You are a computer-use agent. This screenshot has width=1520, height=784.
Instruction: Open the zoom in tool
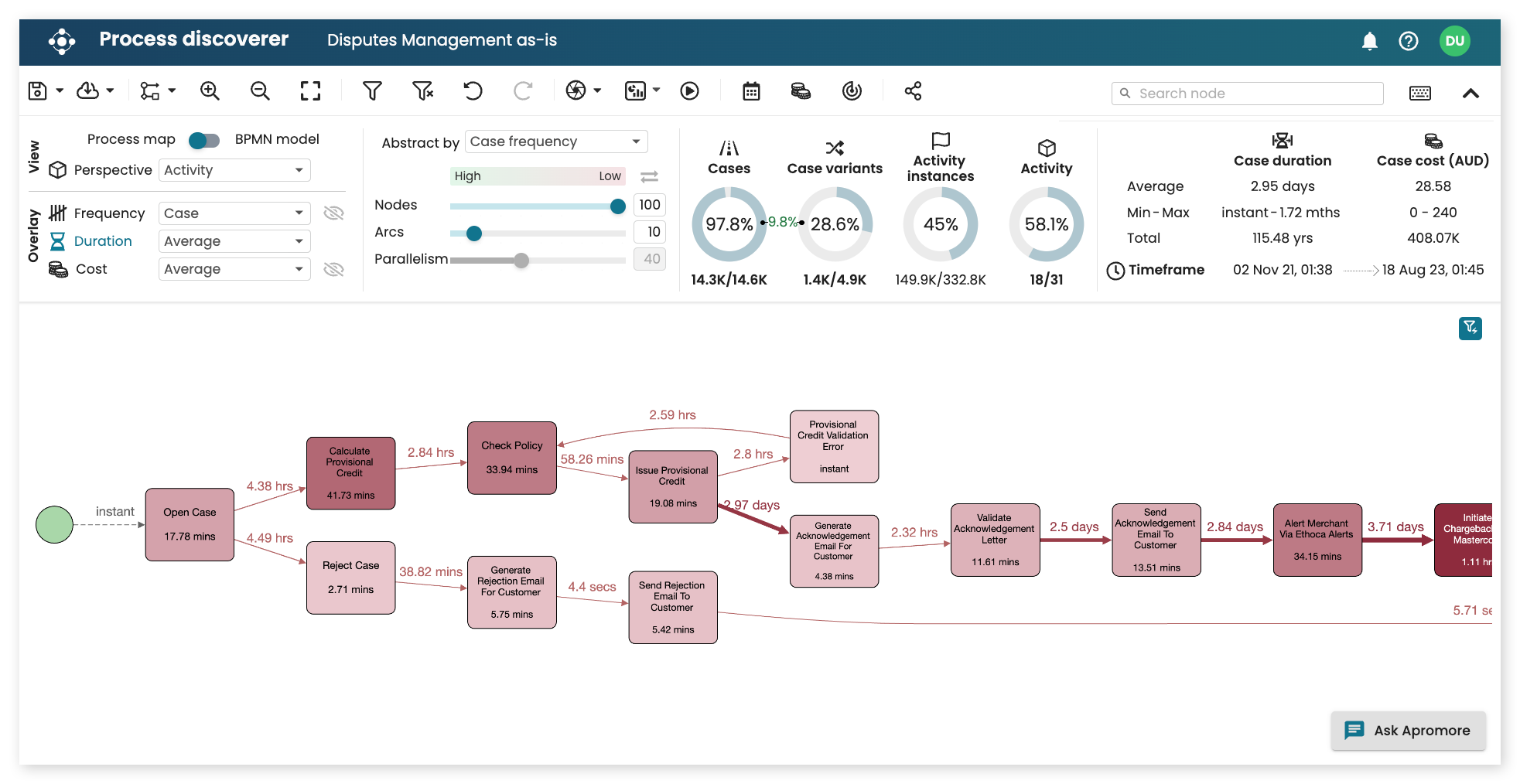tap(209, 90)
